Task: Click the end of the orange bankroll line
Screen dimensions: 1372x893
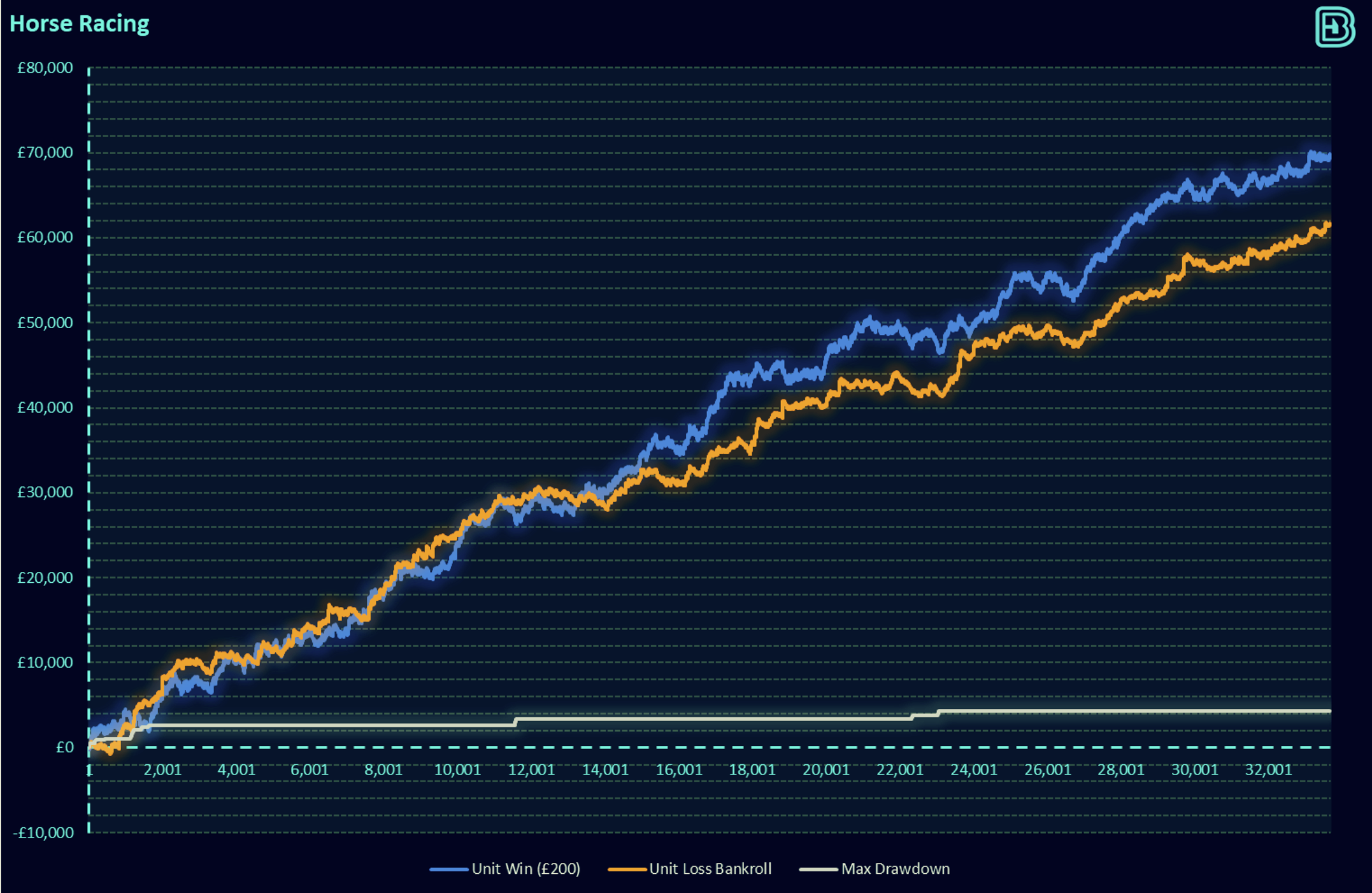Action: [x=1328, y=225]
